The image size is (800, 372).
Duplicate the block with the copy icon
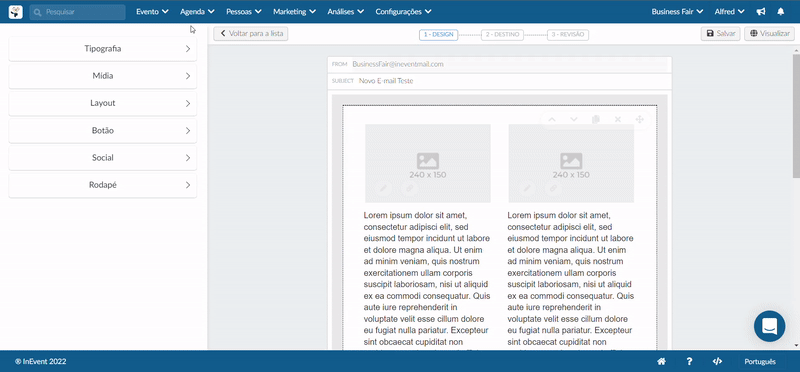[595, 119]
